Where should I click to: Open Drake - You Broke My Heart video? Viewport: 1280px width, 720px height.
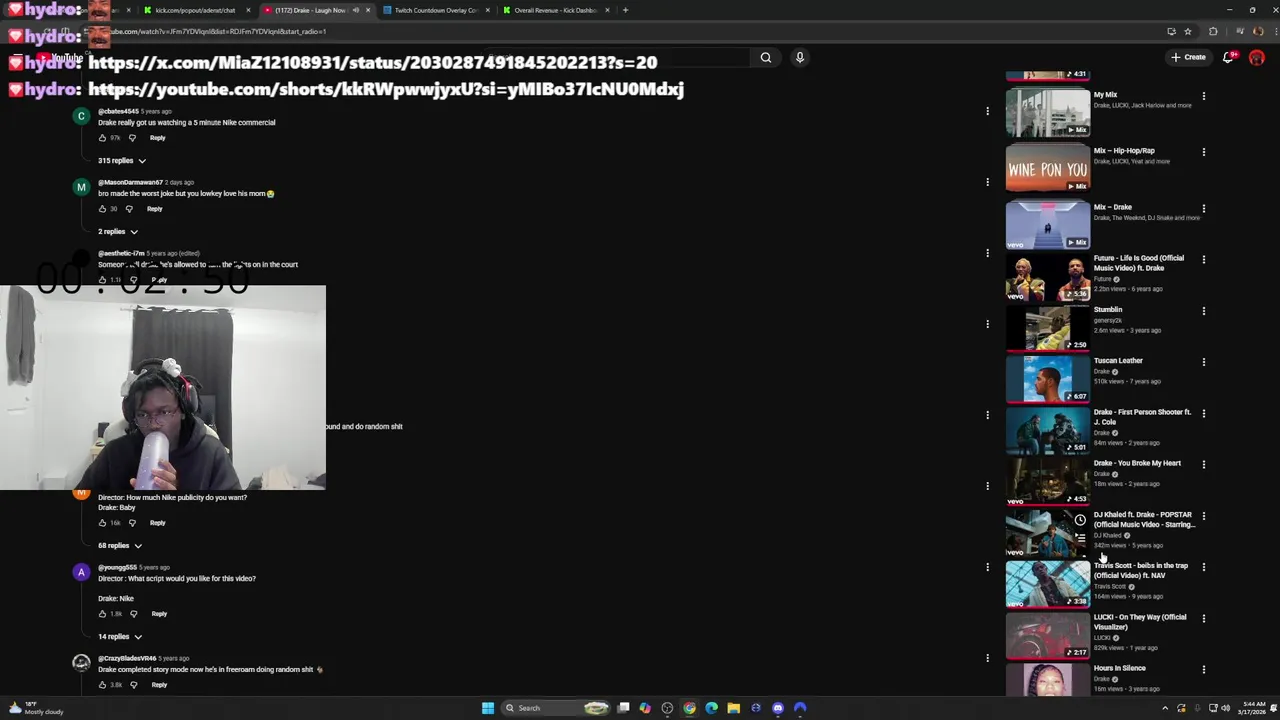[x=1048, y=482]
